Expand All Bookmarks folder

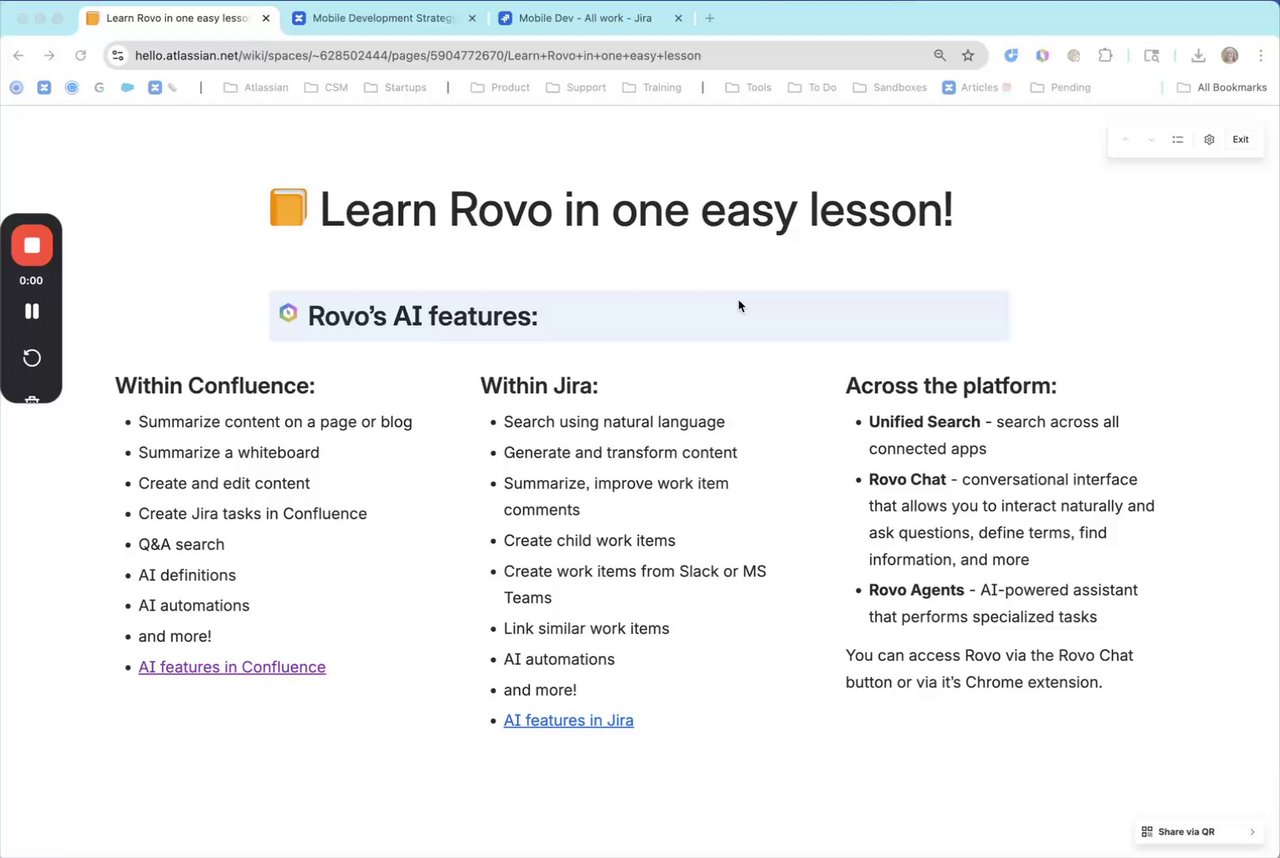(1222, 88)
